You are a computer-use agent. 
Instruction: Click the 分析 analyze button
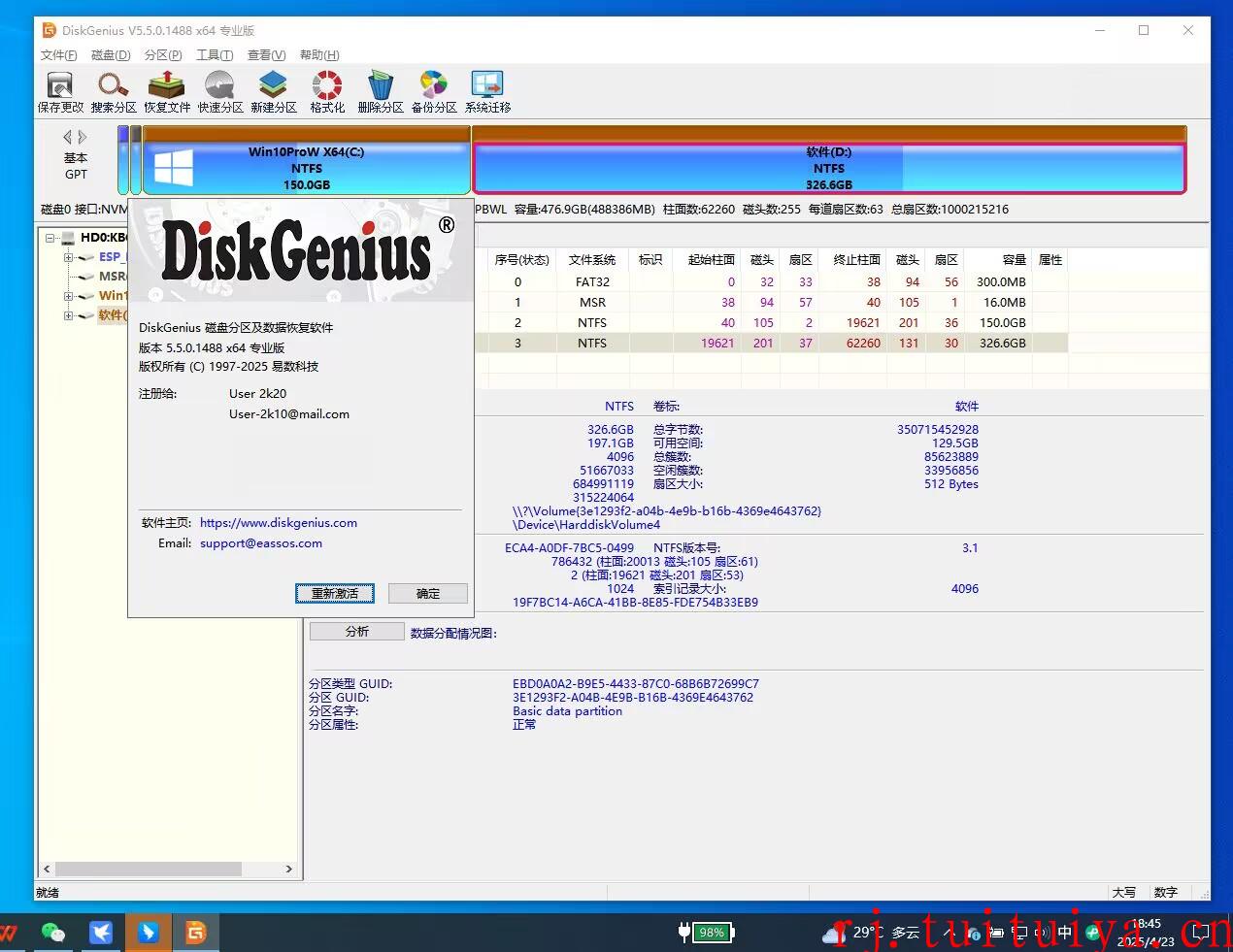356,632
